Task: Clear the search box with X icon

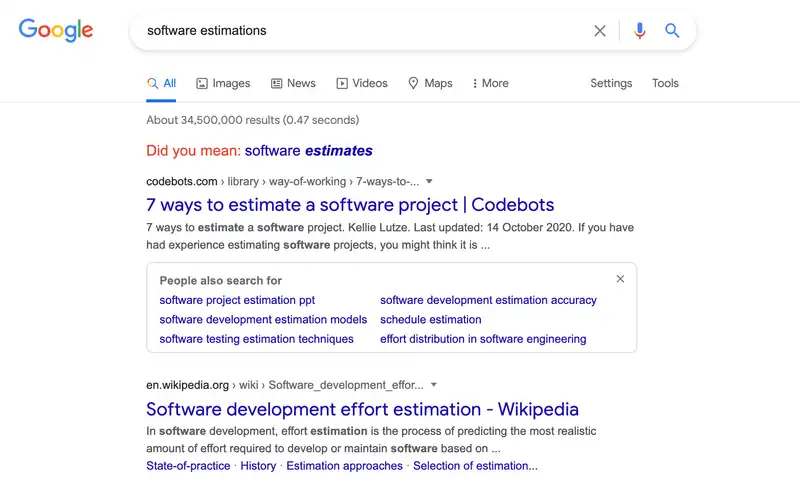Action: click(600, 31)
